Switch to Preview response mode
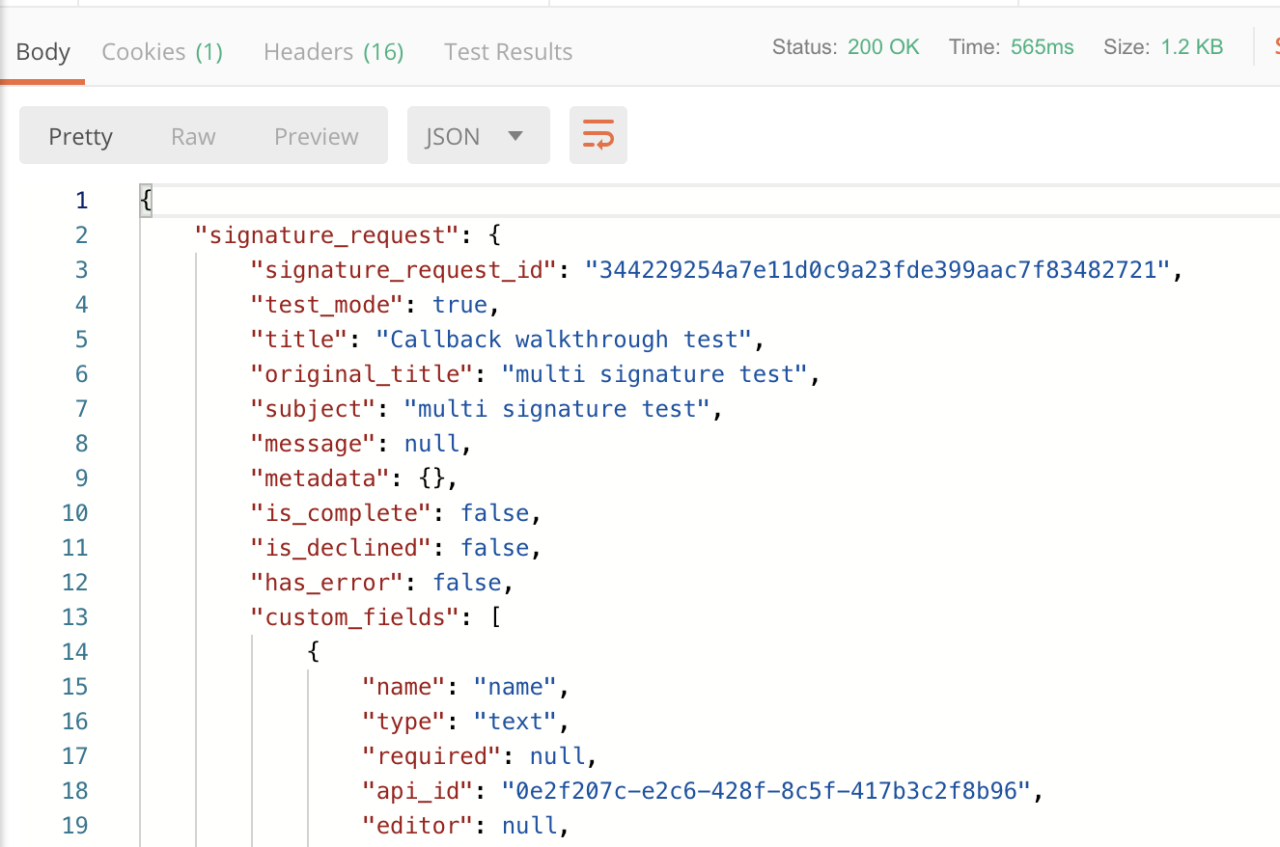The image size is (1280, 847). [315, 135]
